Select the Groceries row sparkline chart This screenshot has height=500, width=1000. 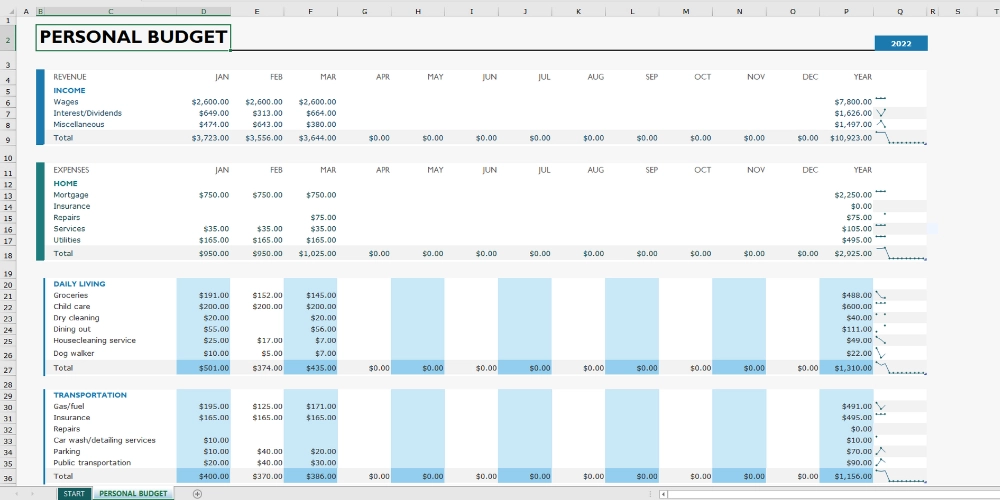881,295
